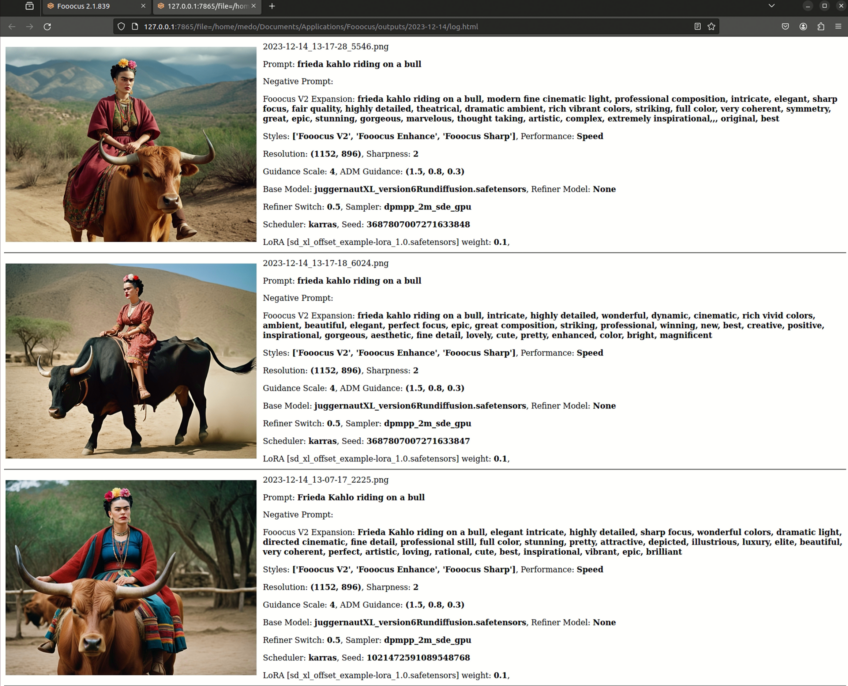Click the filename 2023-12-14_13-17-28_5546.png

[x=326, y=47]
